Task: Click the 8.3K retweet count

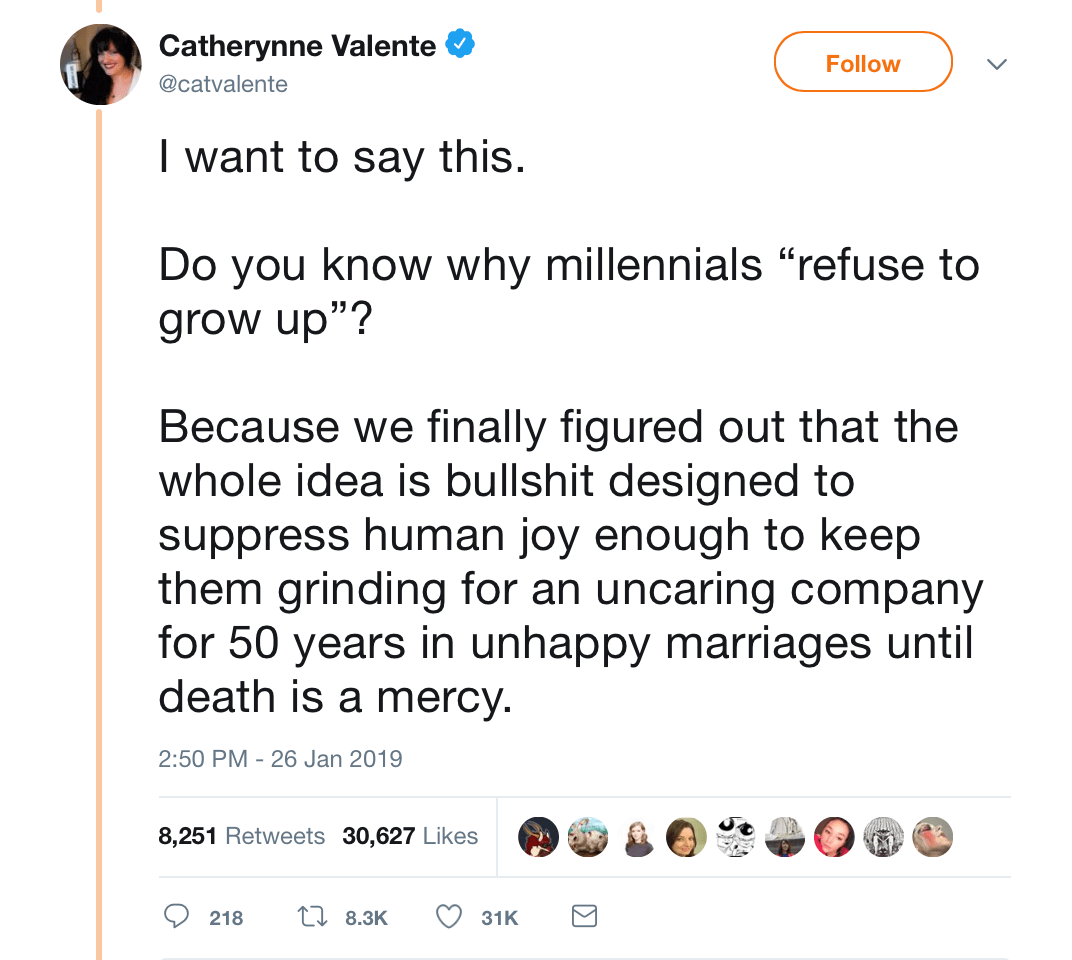Action: tap(366, 917)
